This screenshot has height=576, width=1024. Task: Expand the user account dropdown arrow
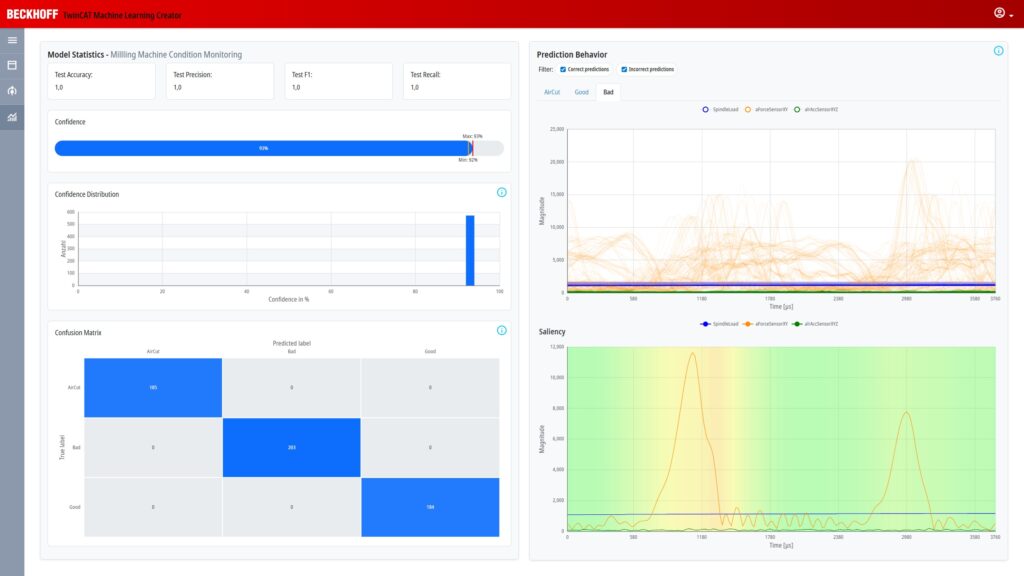point(1010,15)
